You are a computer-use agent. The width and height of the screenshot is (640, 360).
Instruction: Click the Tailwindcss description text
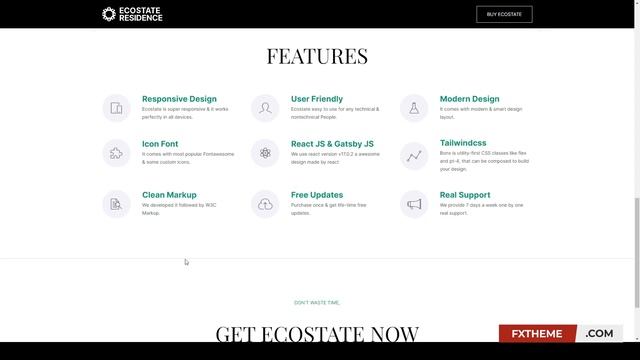point(484,161)
